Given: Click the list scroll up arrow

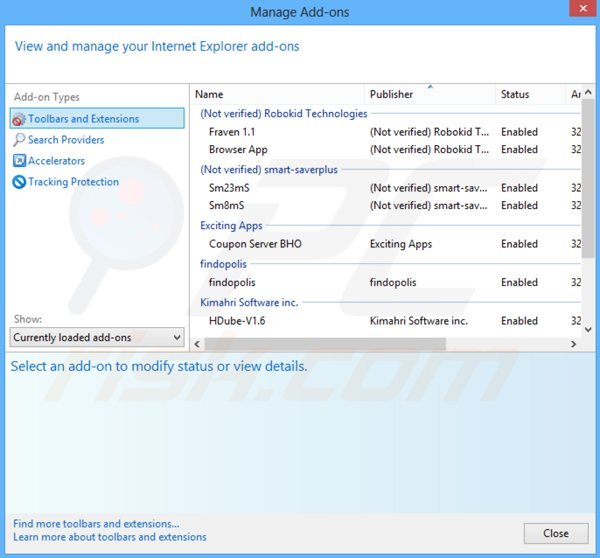Looking at the screenshot, I should point(588,92).
